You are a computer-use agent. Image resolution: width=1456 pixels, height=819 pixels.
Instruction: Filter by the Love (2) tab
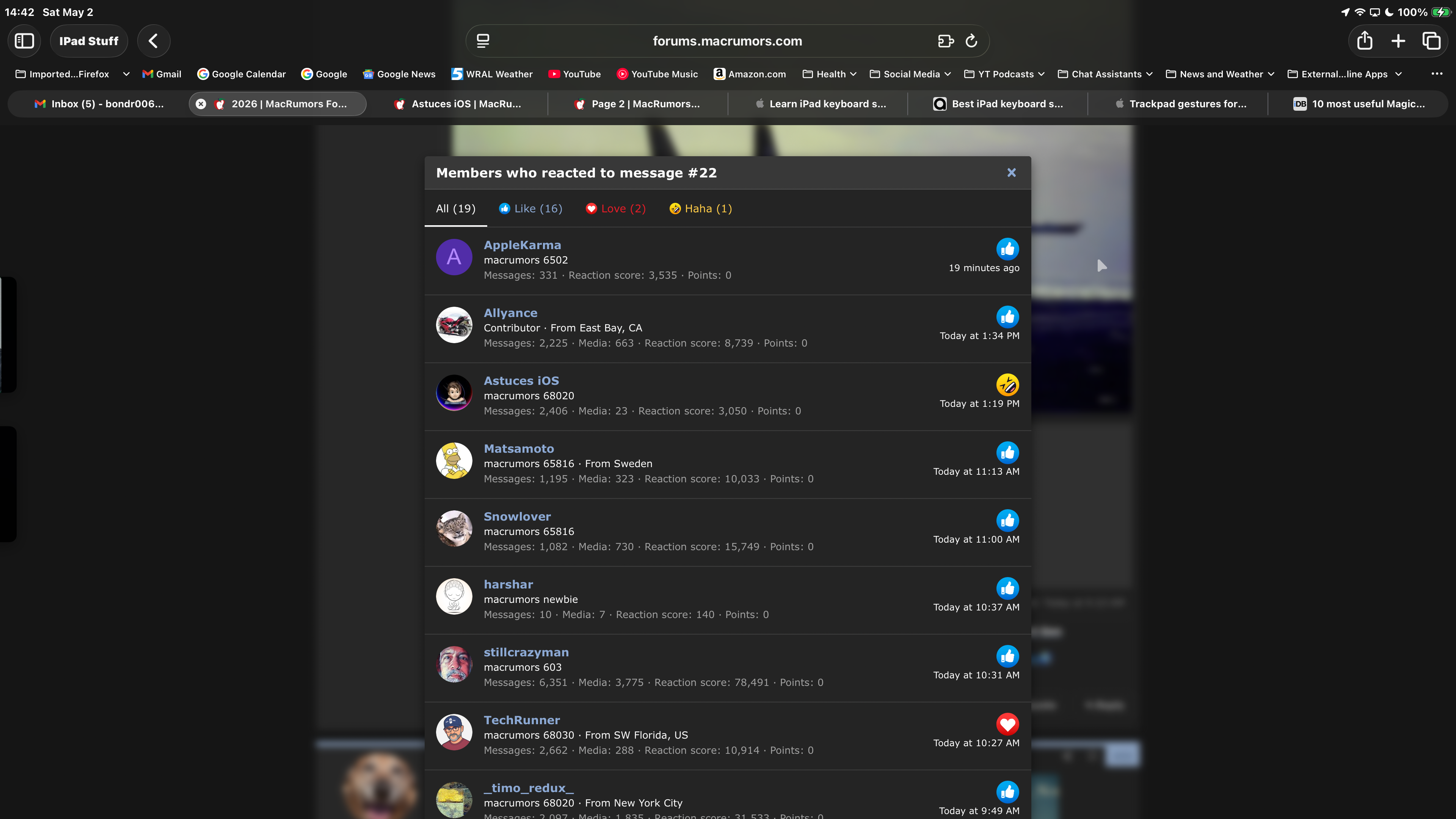tap(615, 209)
